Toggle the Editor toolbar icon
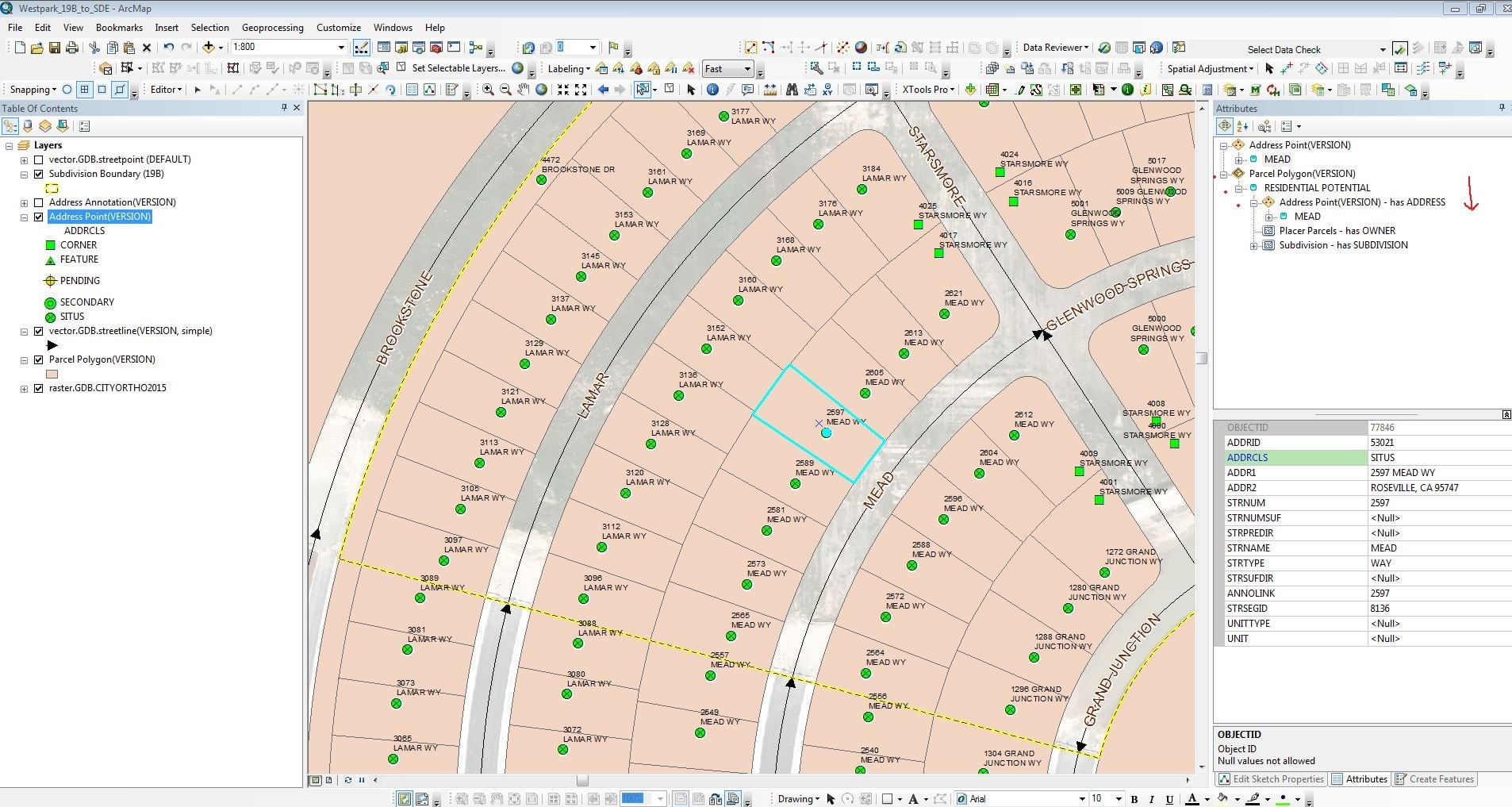Viewport: 1512px width, 807px height. [360, 48]
